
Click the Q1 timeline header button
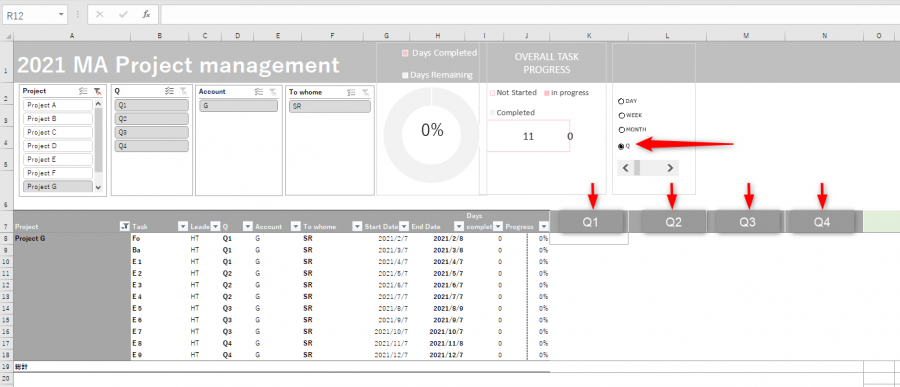tap(591, 222)
